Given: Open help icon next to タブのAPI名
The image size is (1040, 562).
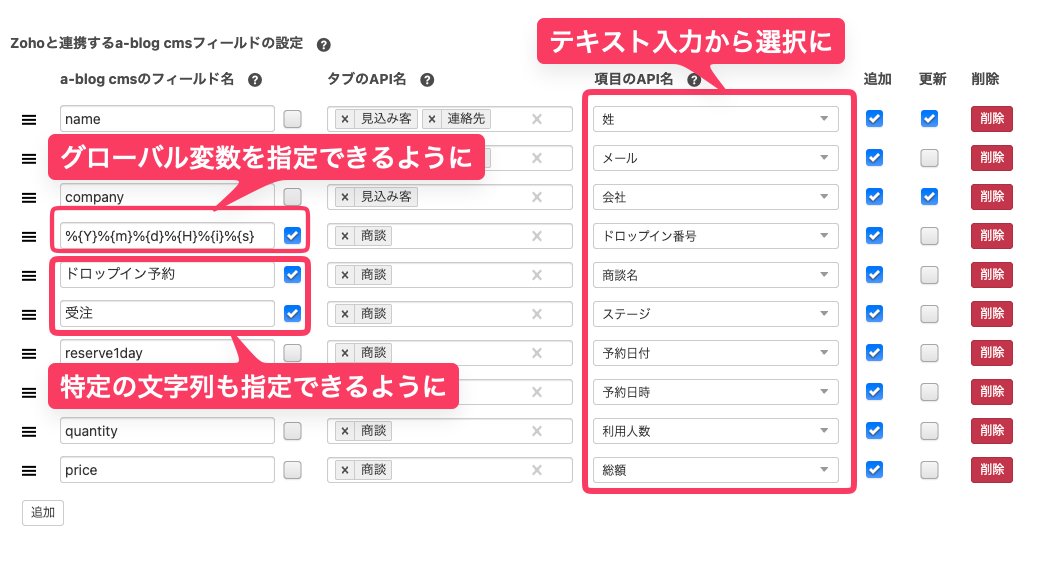Looking at the screenshot, I should (427, 80).
